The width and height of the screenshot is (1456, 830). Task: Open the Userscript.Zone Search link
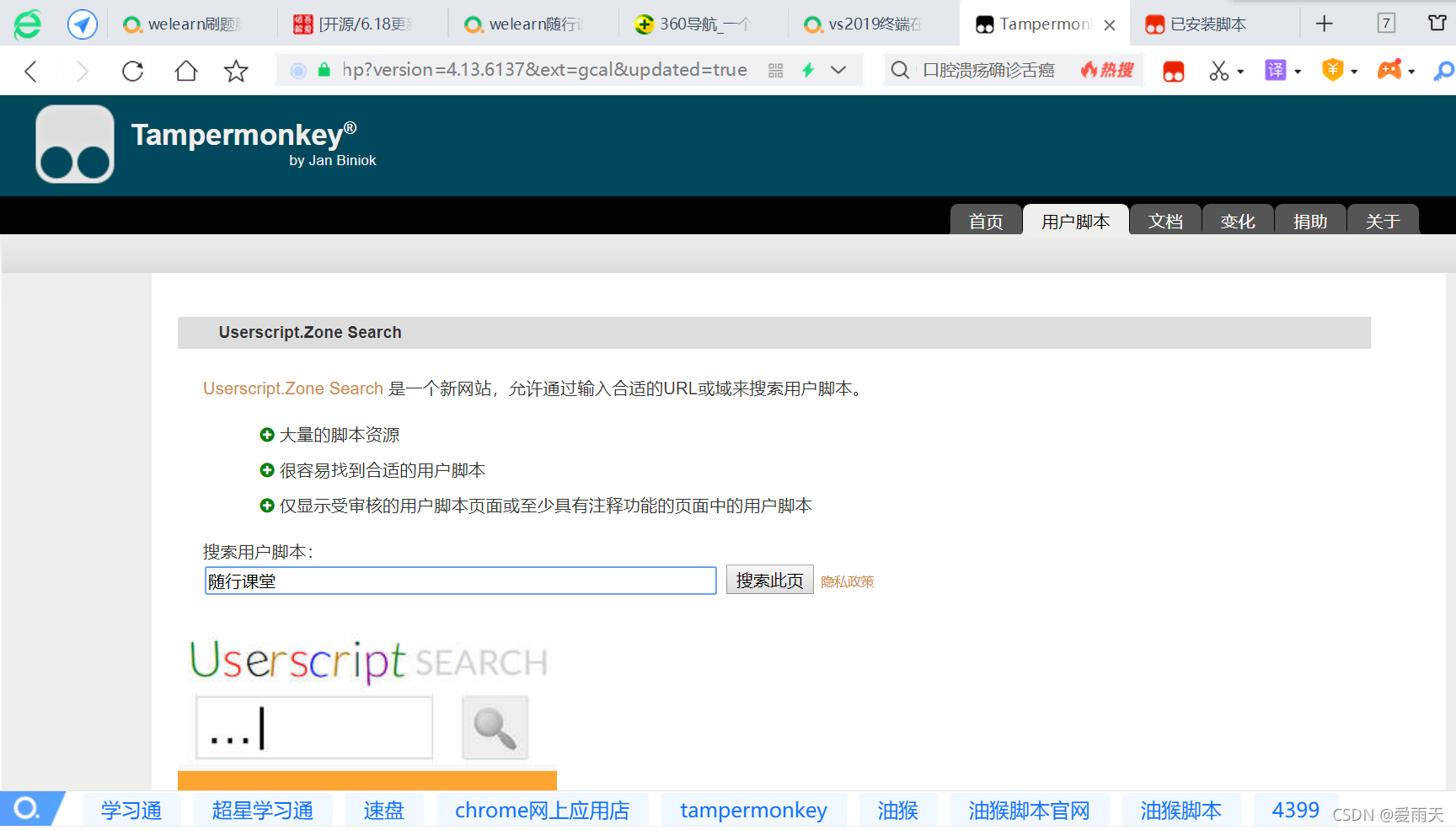pos(292,388)
